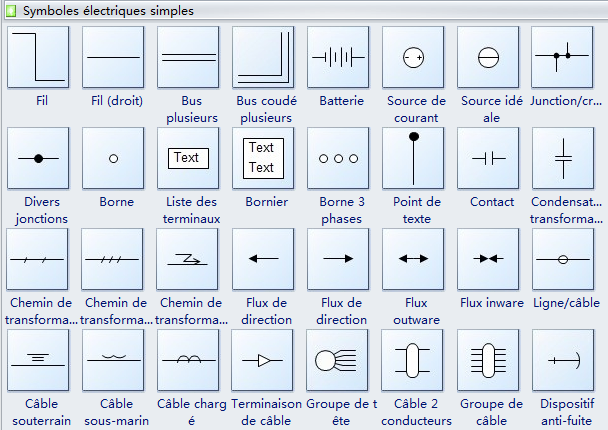Choose the Divers jonctions symbol
The width and height of the screenshot is (608, 430).
click(x=38, y=158)
